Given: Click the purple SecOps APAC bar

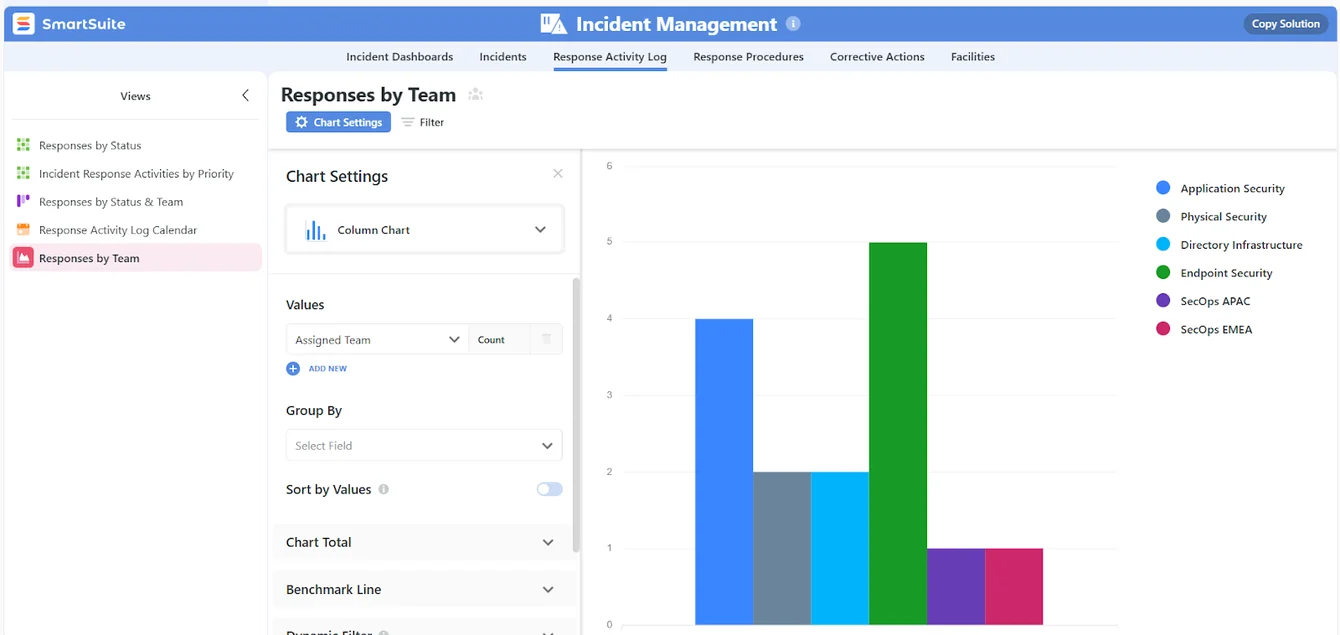Looking at the screenshot, I should (x=956, y=587).
